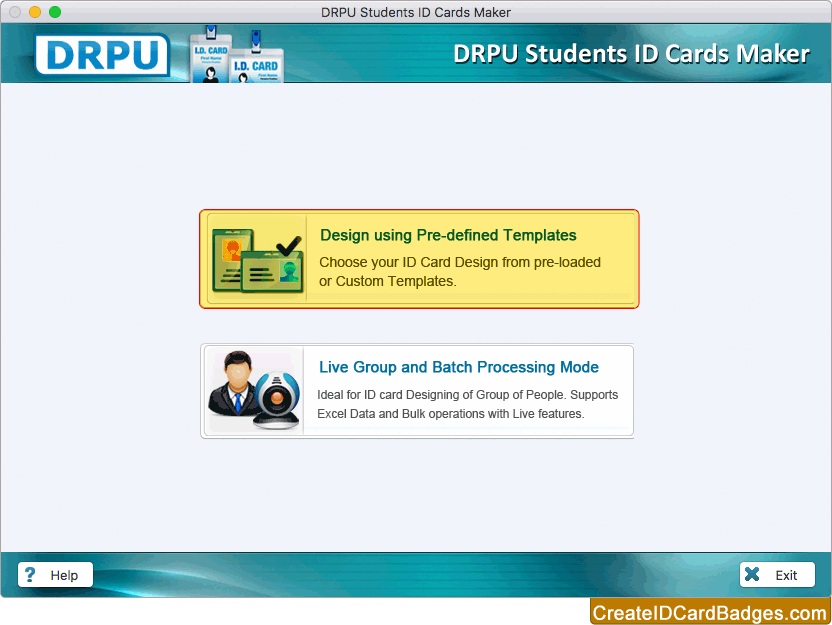Screen dimensions: 832x625
Task: Open Help from the bottom bar
Action: coord(55,575)
